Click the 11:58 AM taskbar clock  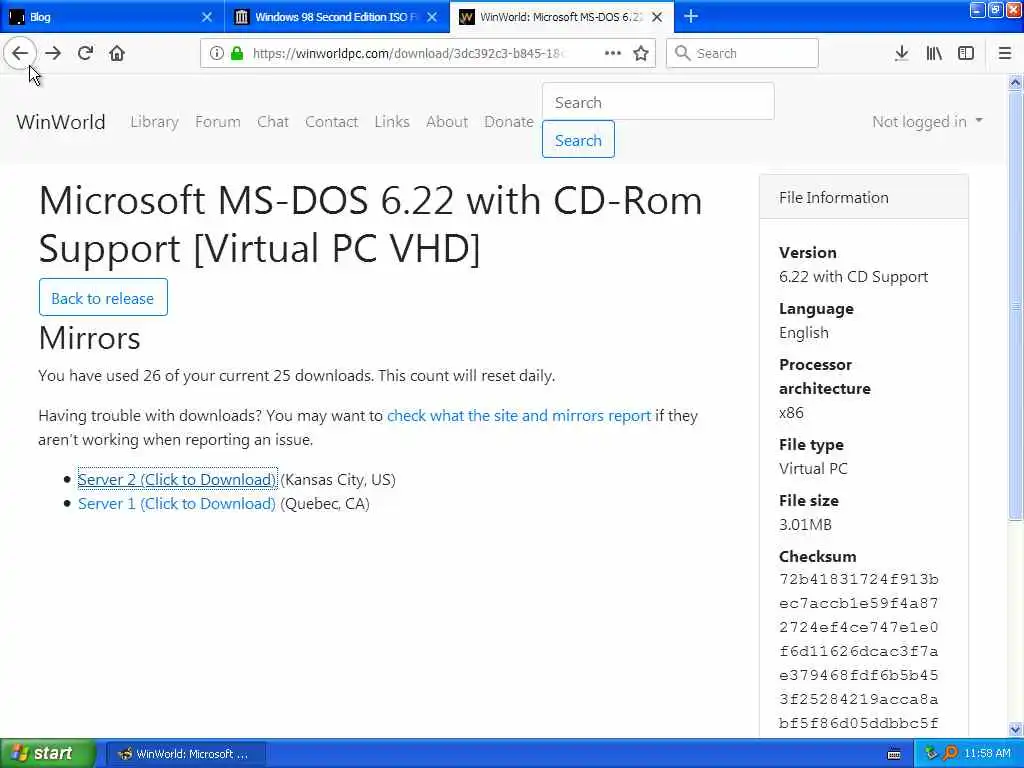(987, 754)
